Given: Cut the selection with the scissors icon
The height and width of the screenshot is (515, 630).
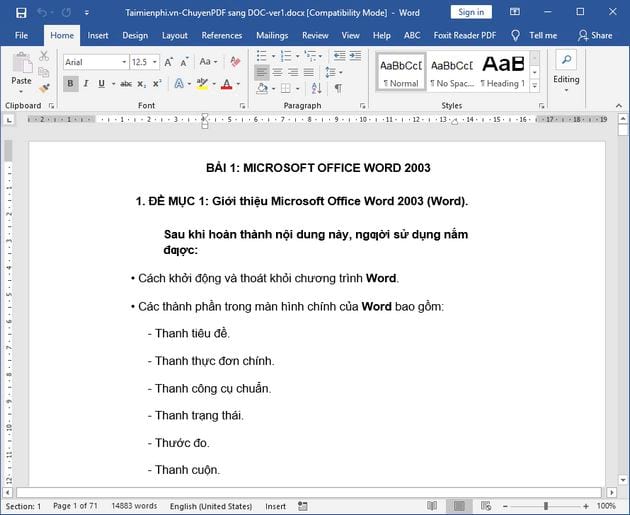Looking at the screenshot, I should tap(44, 56).
